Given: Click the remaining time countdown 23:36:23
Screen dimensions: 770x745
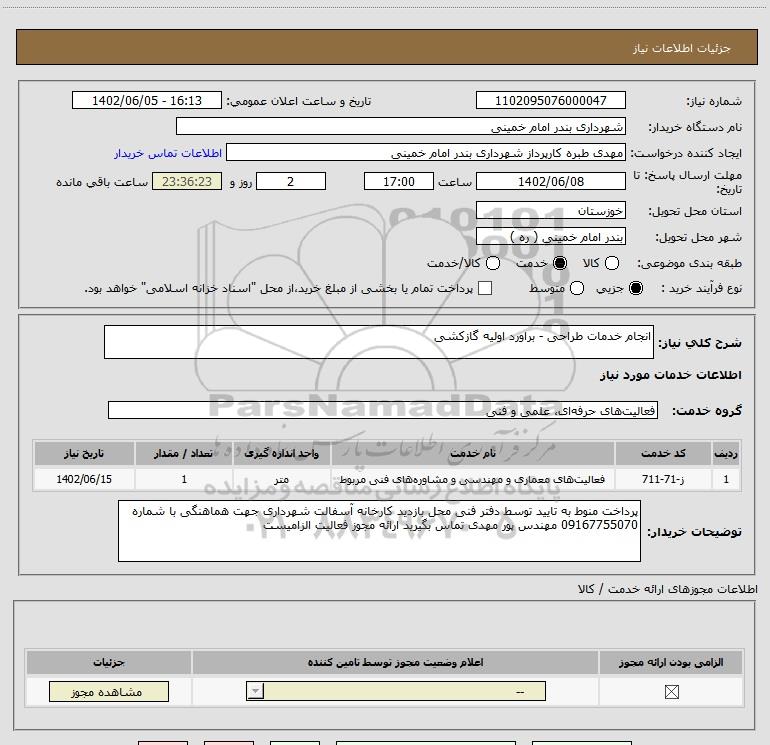Looking at the screenshot, I should click(187, 181).
